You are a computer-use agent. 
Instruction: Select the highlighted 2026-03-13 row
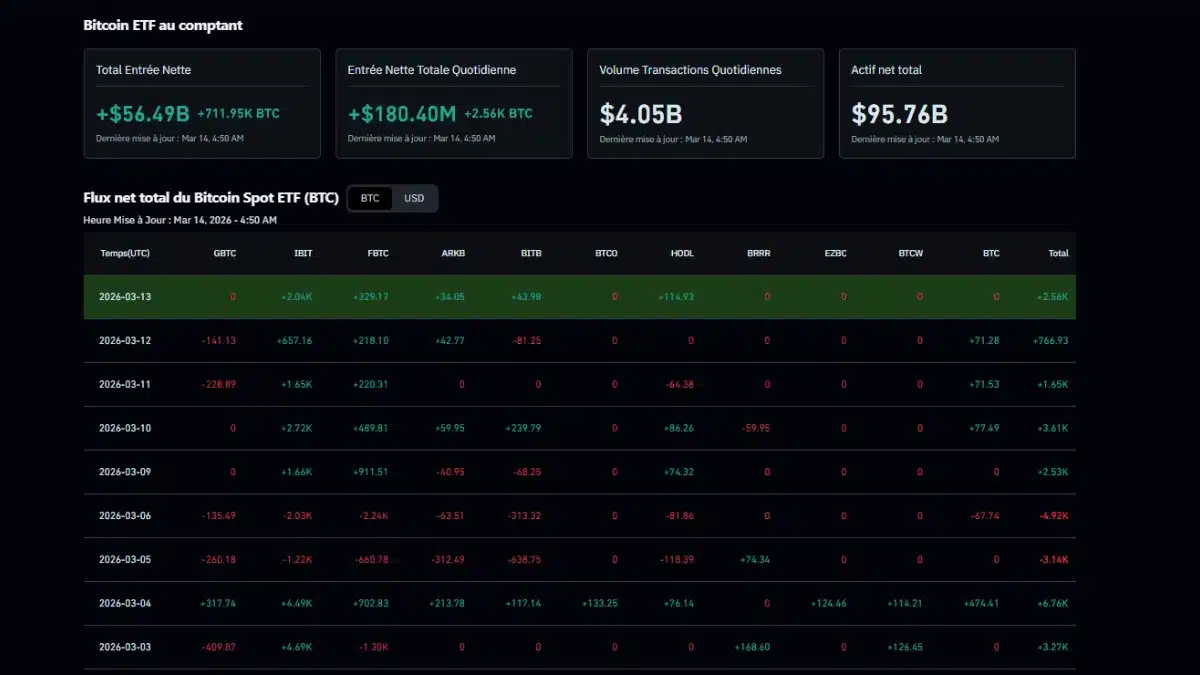tap(580, 296)
